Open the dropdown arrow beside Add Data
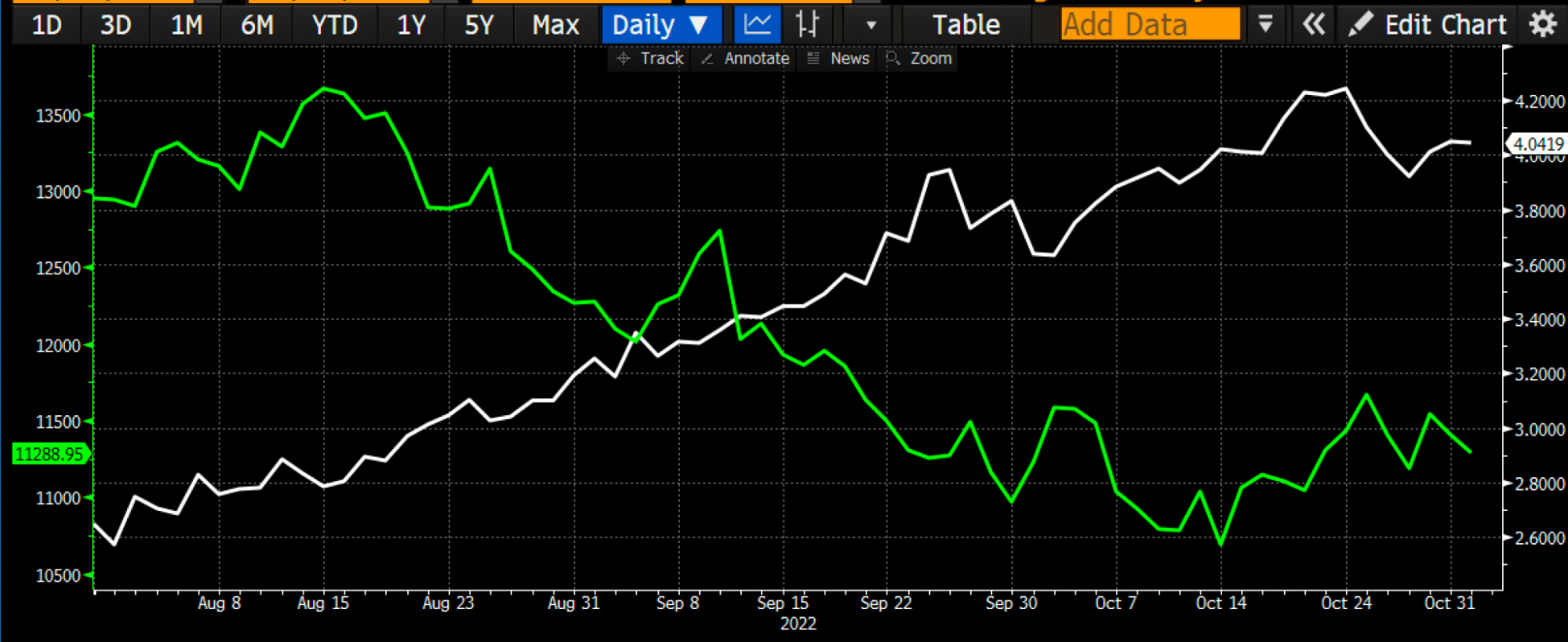 point(1264,24)
